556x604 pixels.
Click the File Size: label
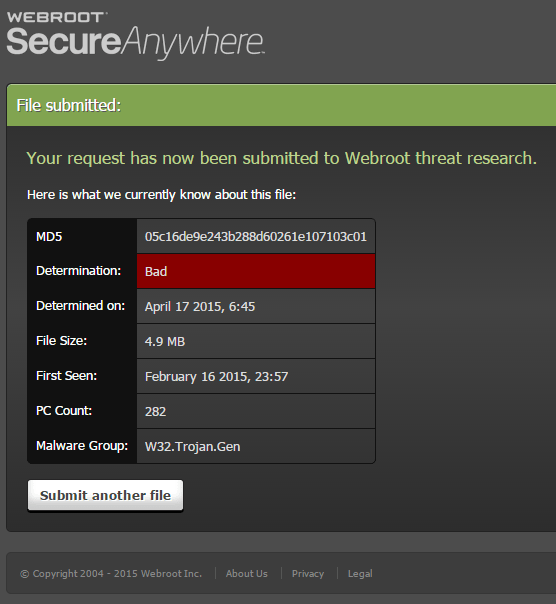pos(62,341)
